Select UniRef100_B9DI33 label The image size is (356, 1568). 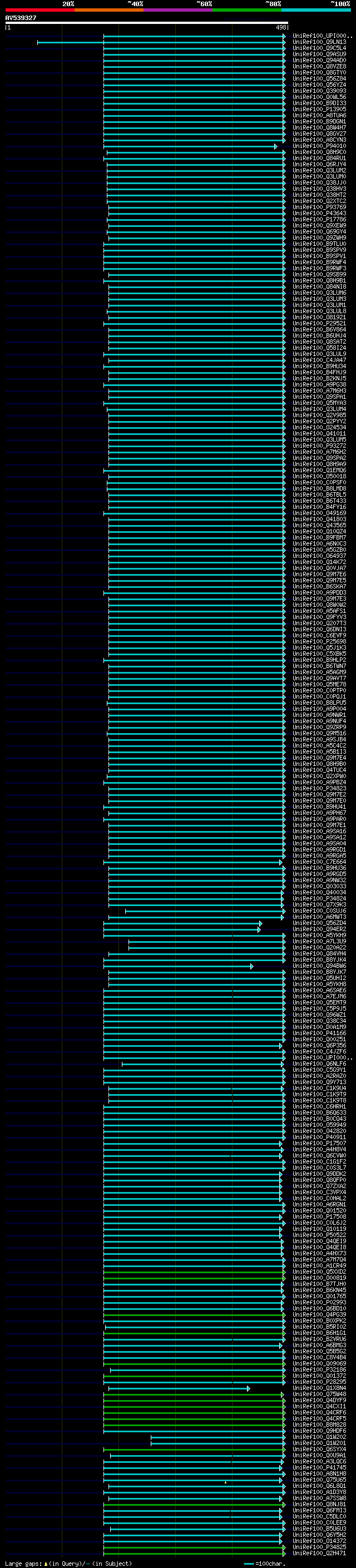(x=319, y=103)
